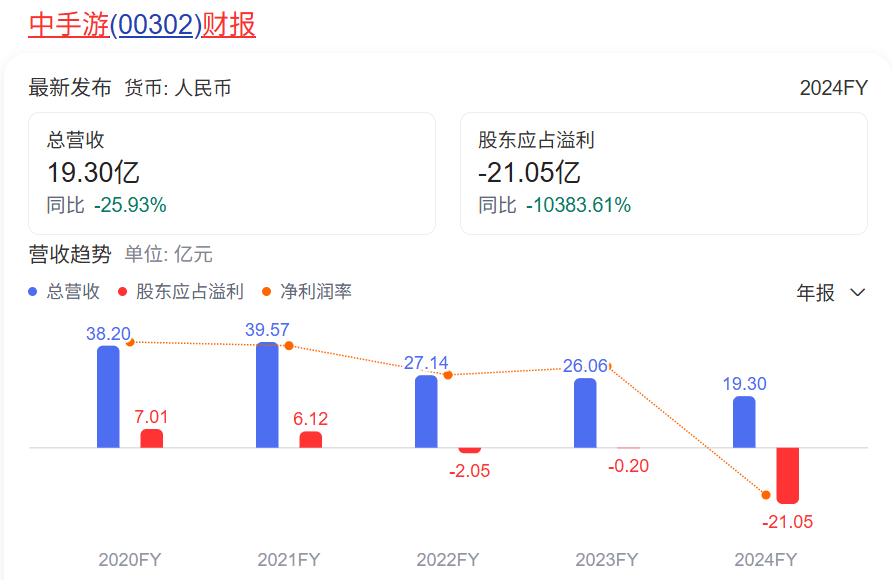Click the 2021FY blue revenue bar
This screenshot has height=580, width=892.
point(267,395)
